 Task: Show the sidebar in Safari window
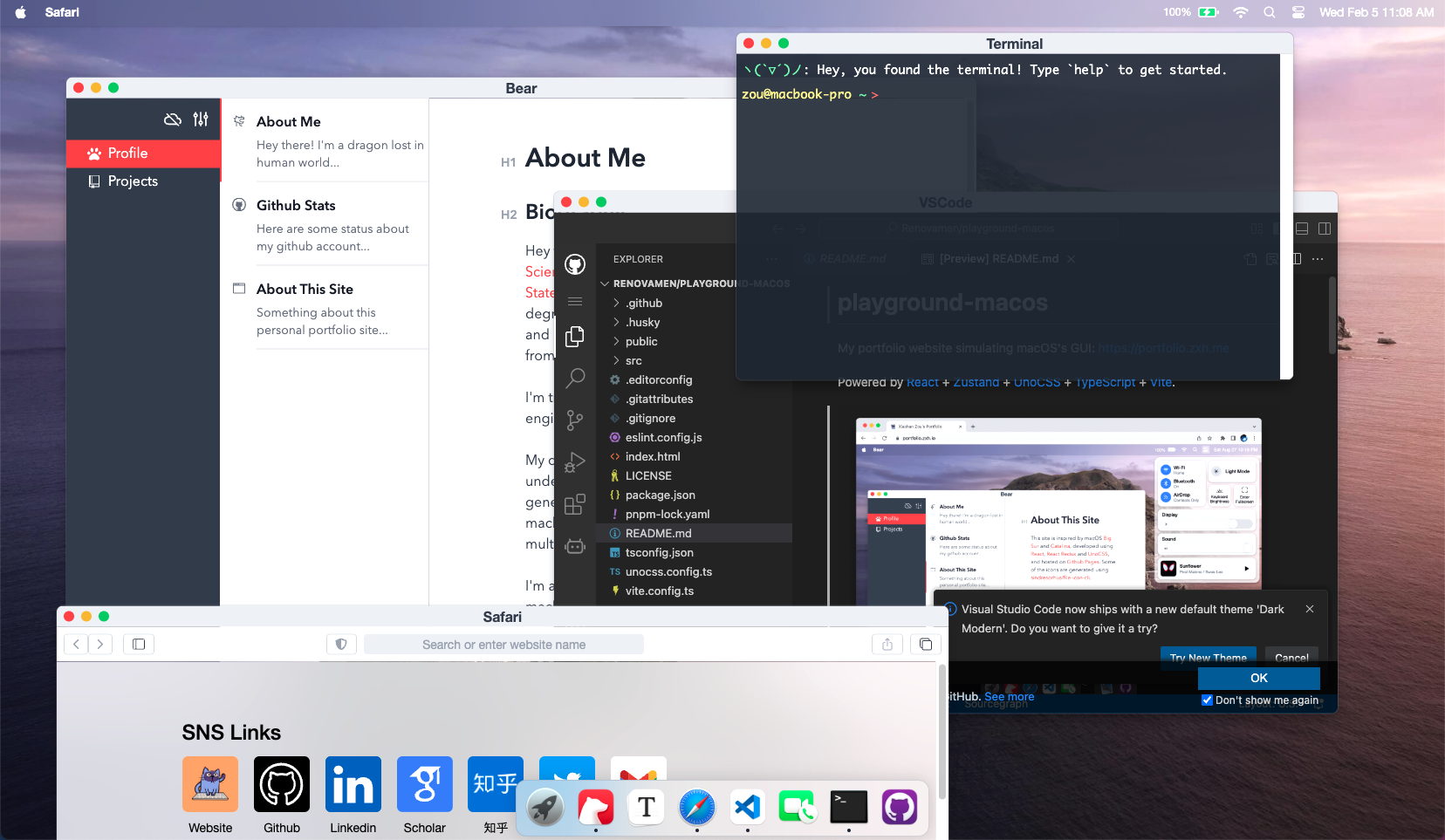[139, 645]
